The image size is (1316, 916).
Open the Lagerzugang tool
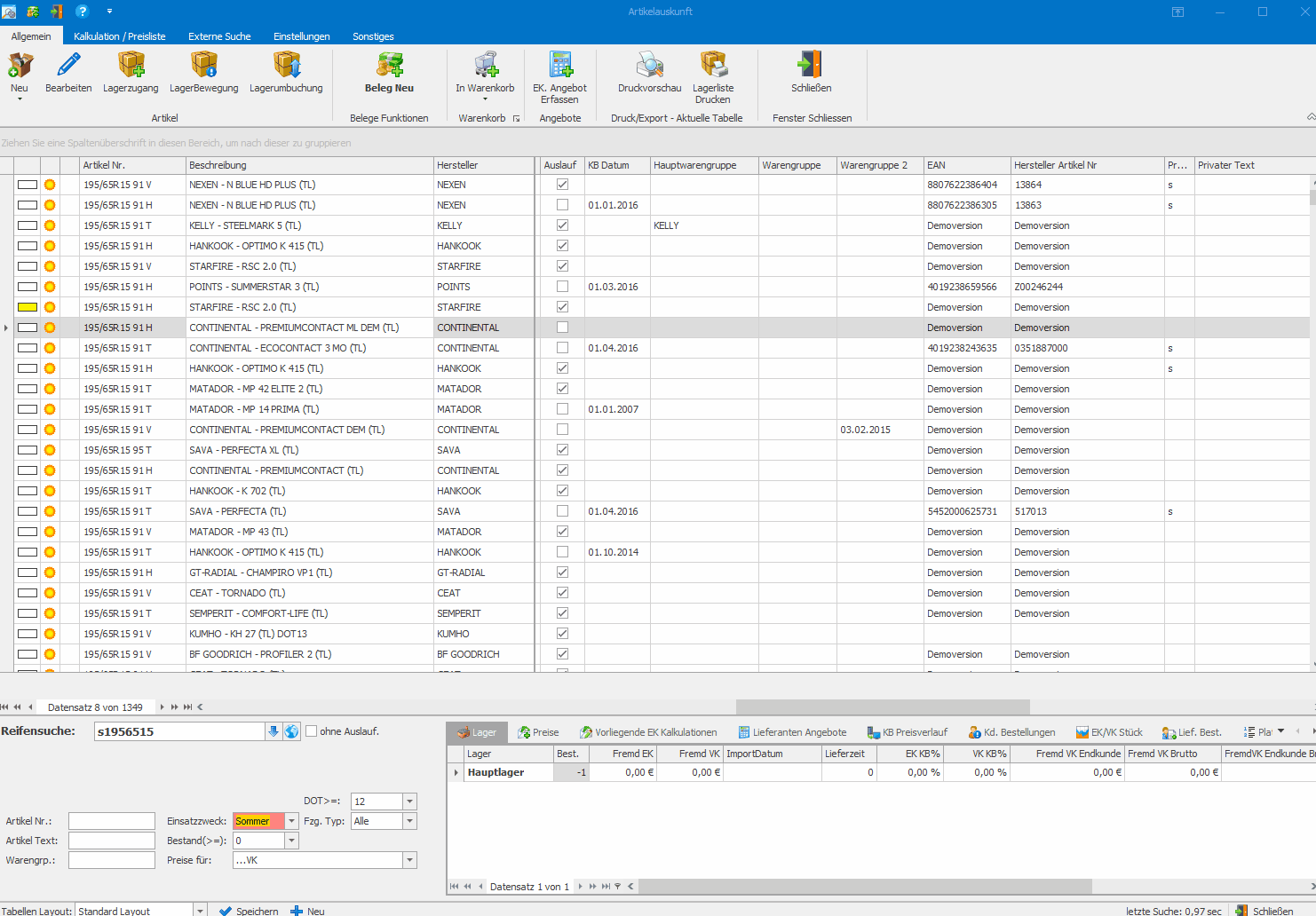click(131, 66)
